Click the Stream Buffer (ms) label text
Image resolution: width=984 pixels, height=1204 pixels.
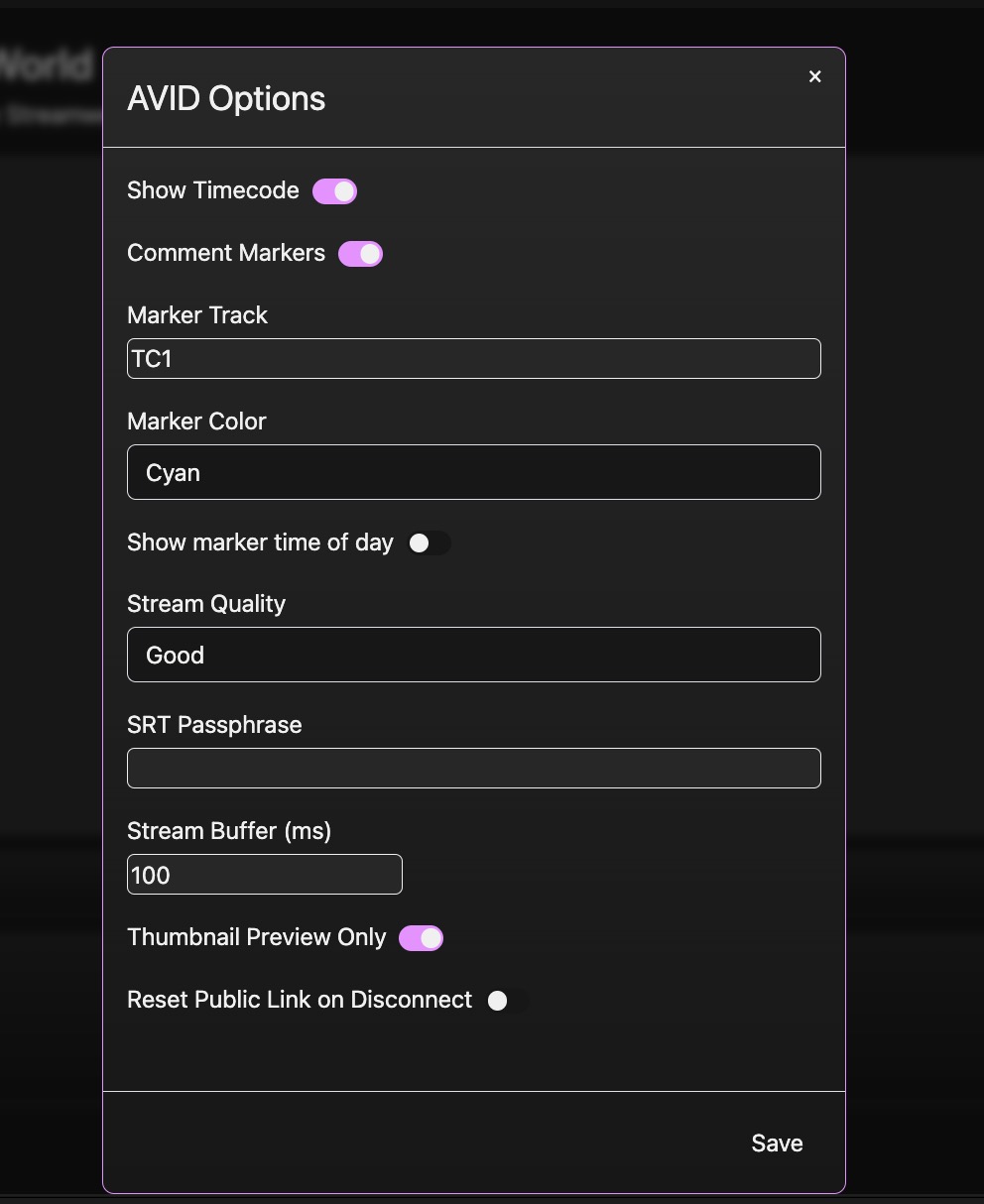coord(228,831)
